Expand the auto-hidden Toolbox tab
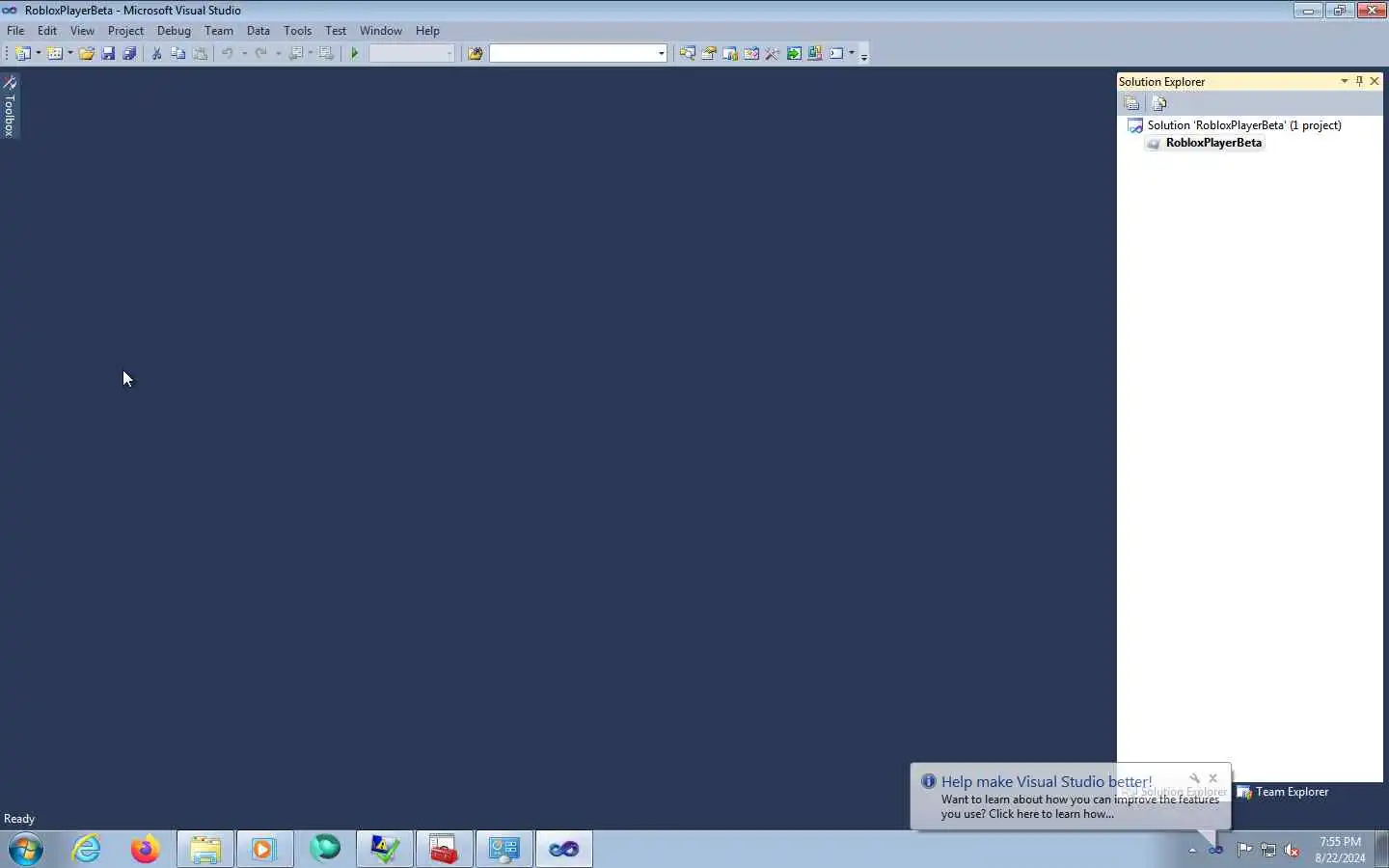Screen dimensions: 1389x868 click(10, 106)
